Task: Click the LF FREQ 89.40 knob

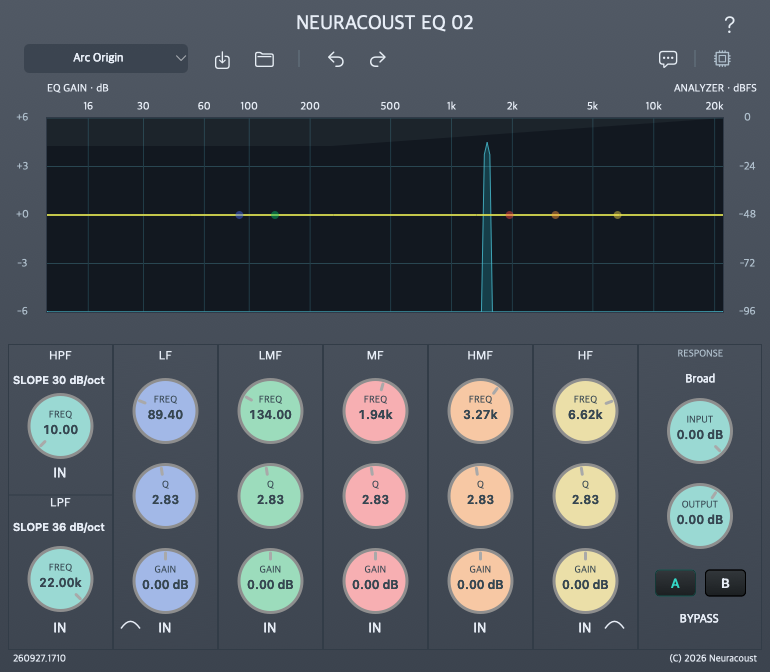Action: pos(165,411)
